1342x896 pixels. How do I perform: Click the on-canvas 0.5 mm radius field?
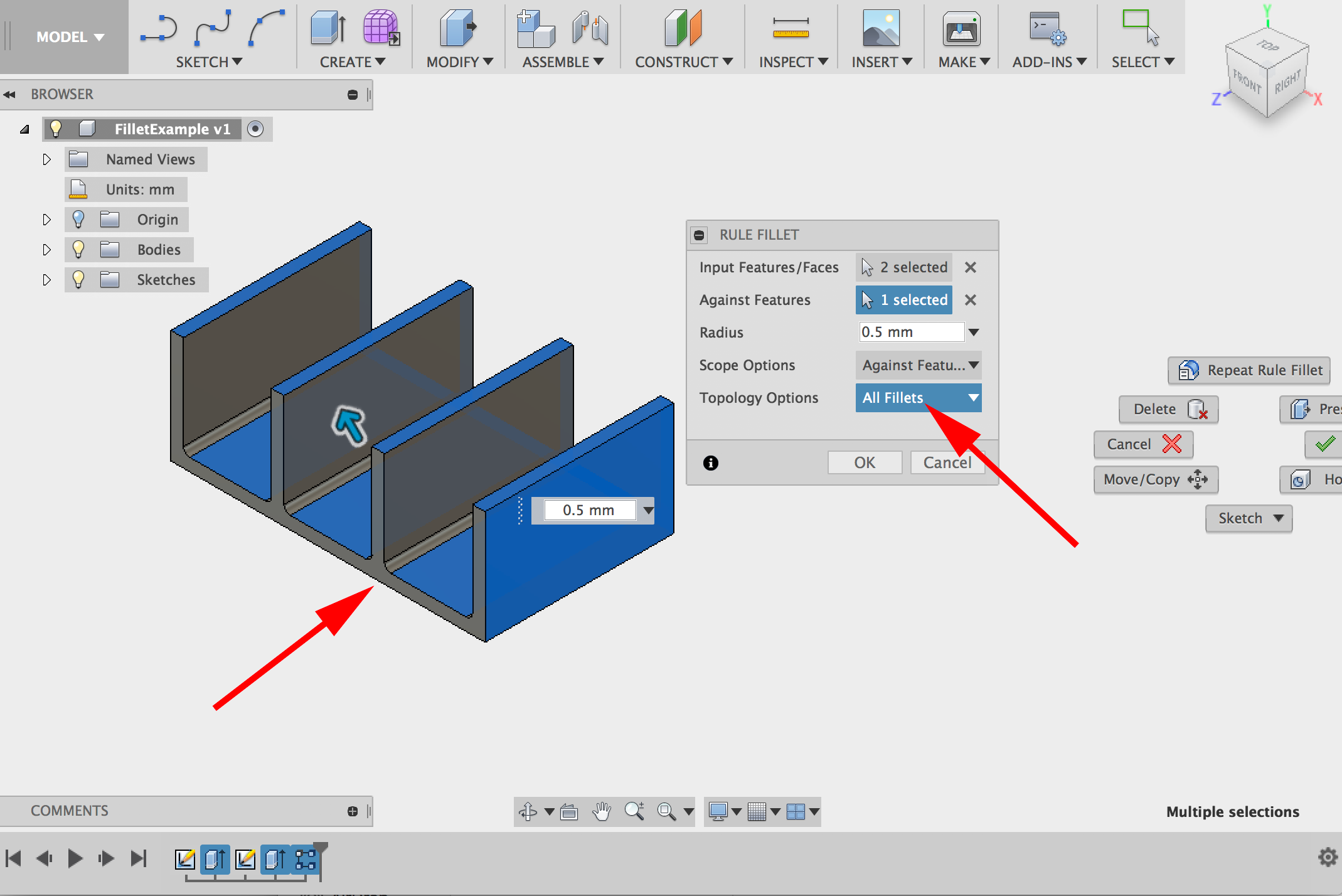pos(590,510)
